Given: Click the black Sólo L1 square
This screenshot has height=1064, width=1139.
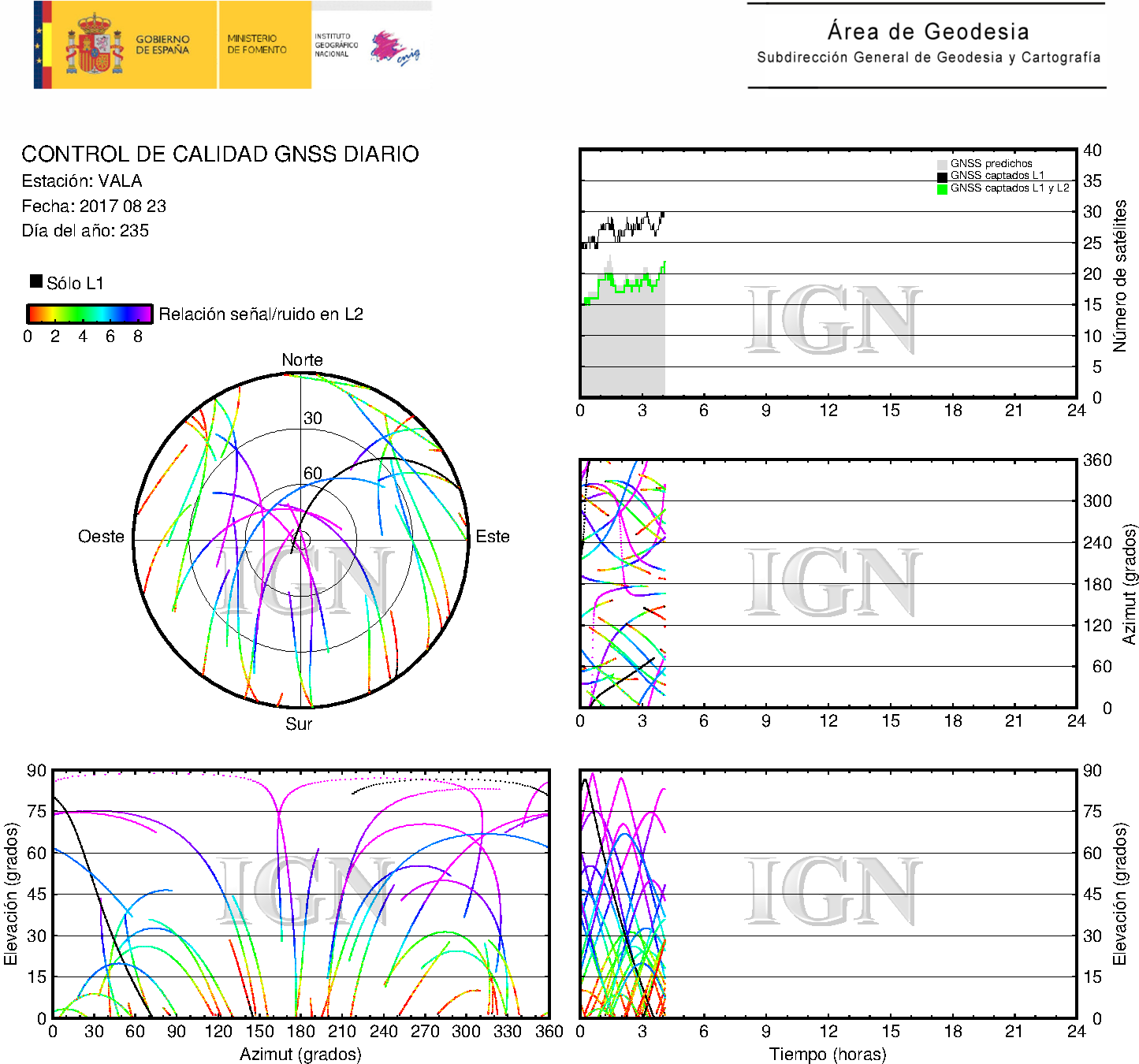Looking at the screenshot, I should pos(35,281).
